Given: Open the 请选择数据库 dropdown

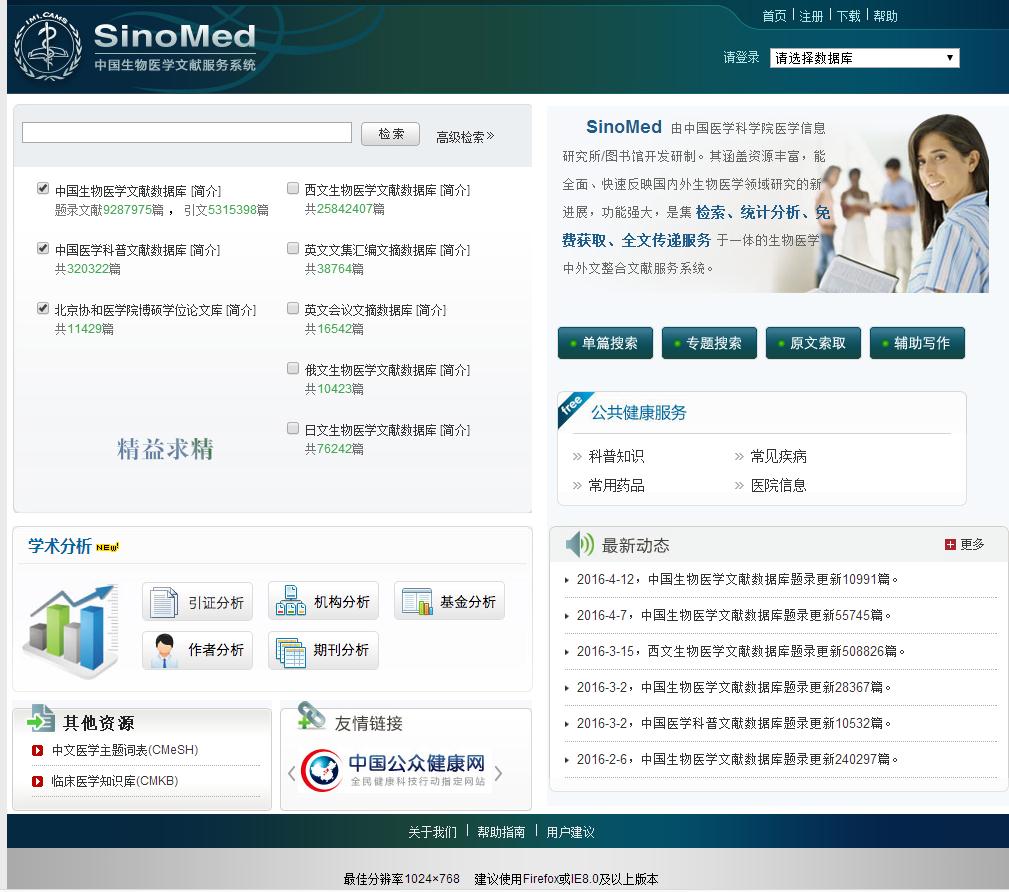Looking at the screenshot, I should [x=864, y=58].
